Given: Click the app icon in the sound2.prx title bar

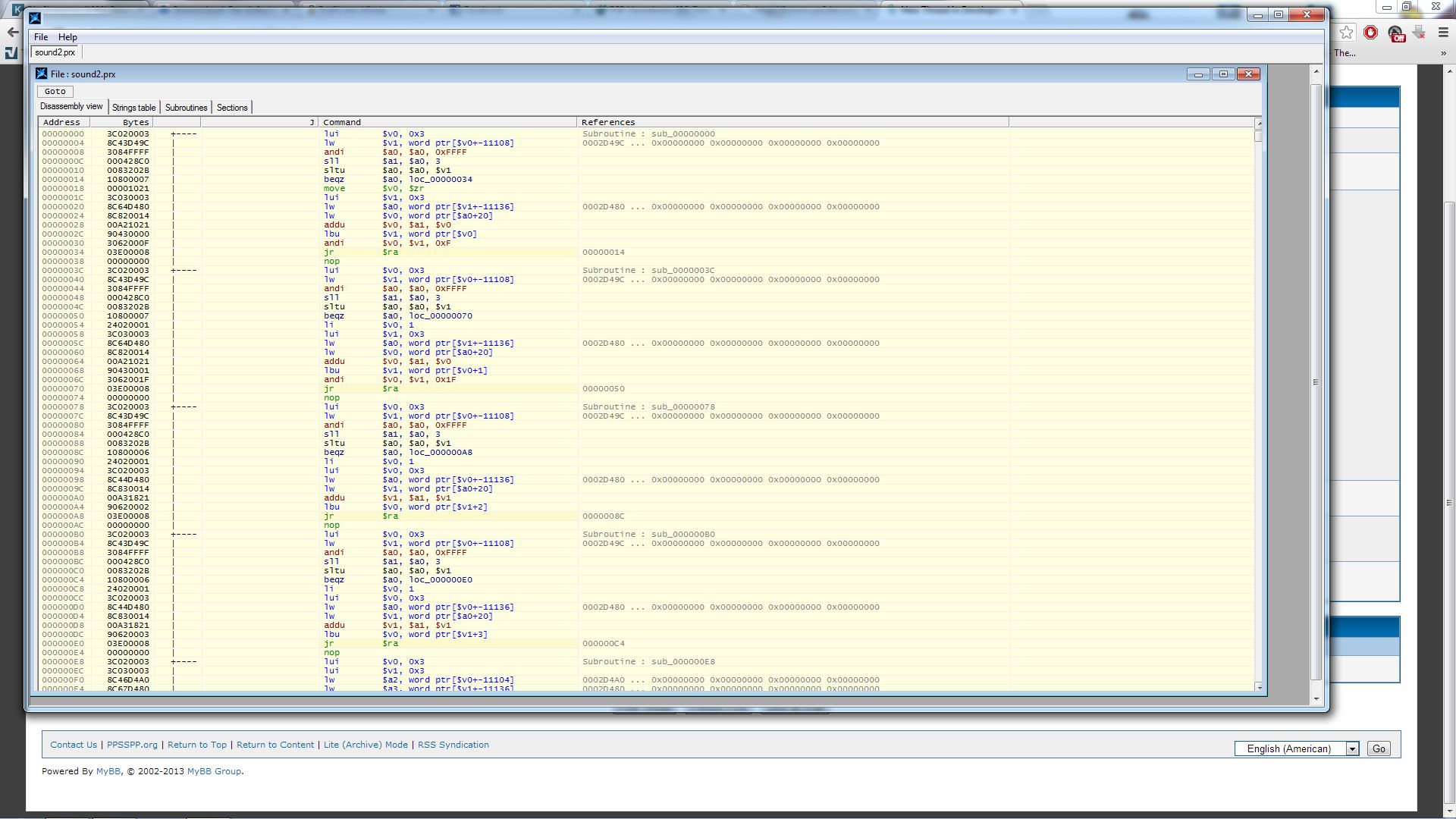Looking at the screenshot, I should 42,74.
